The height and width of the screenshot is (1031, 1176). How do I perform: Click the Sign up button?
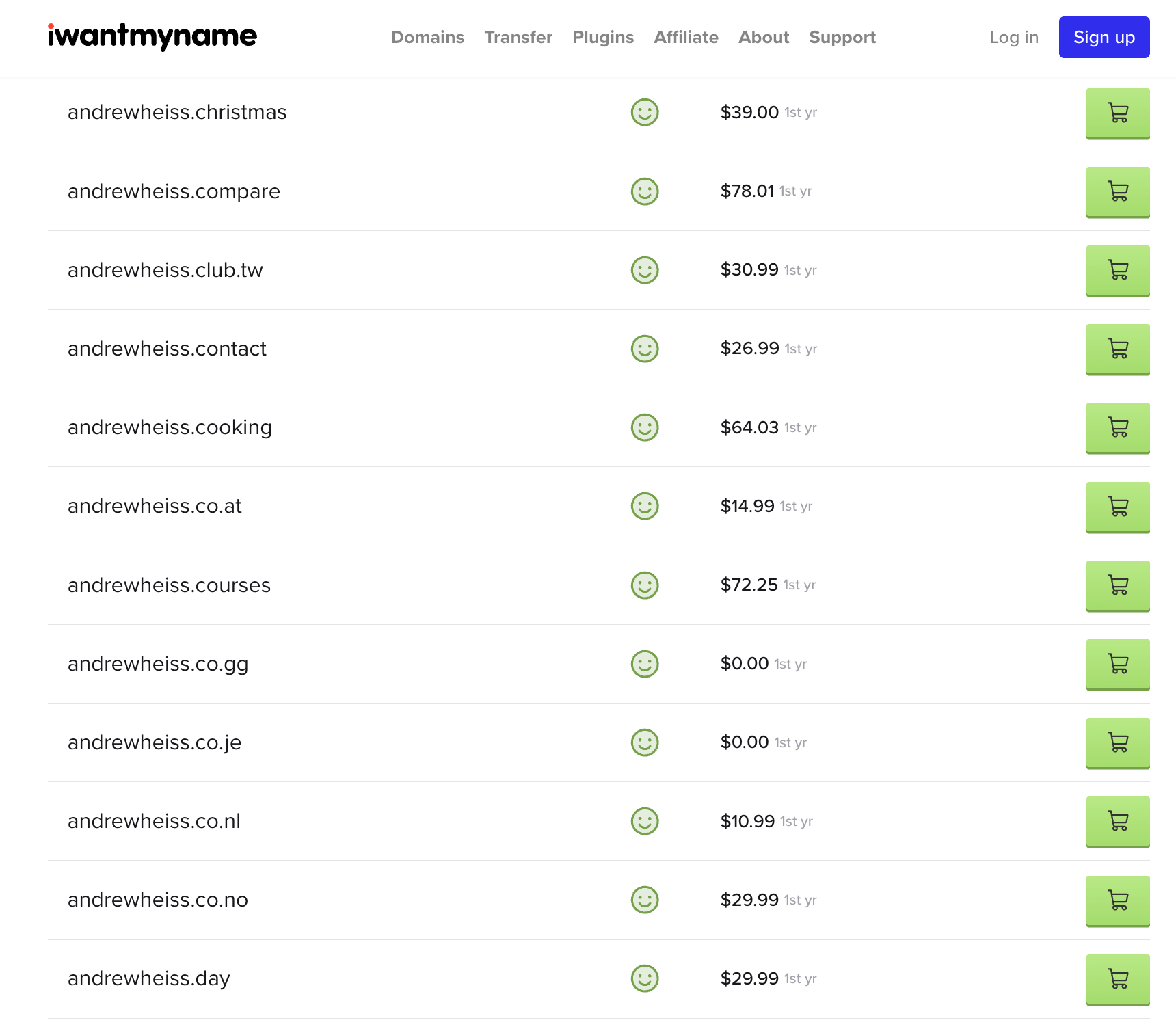coord(1104,38)
